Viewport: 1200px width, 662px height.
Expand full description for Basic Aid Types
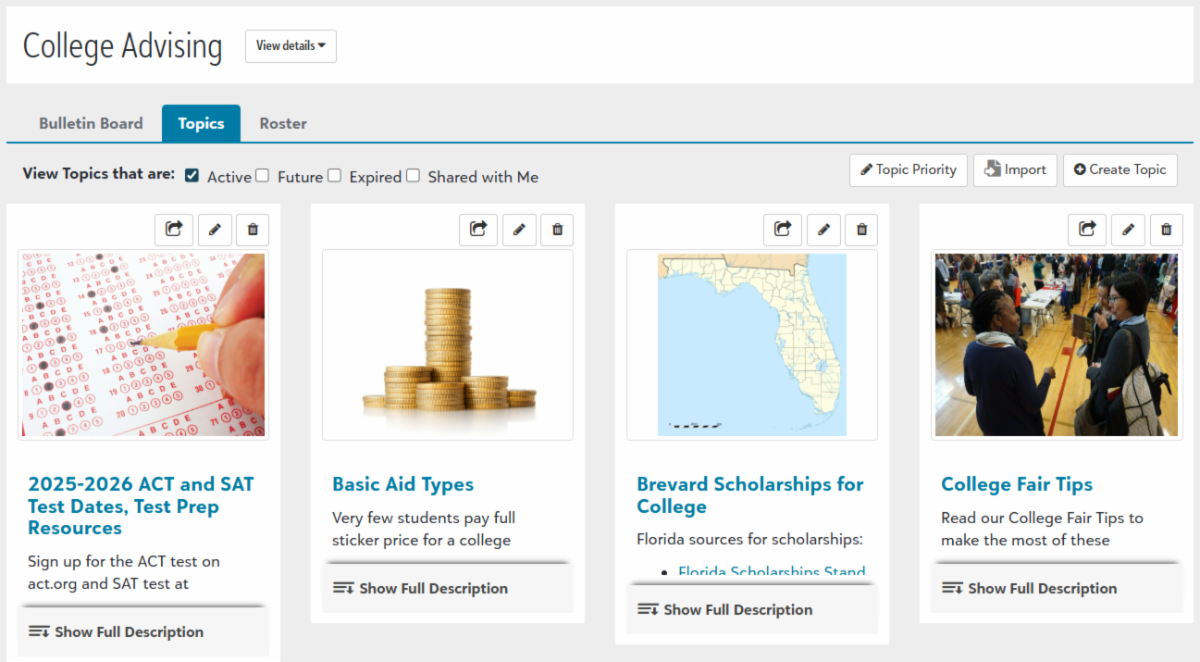[433, 589]
